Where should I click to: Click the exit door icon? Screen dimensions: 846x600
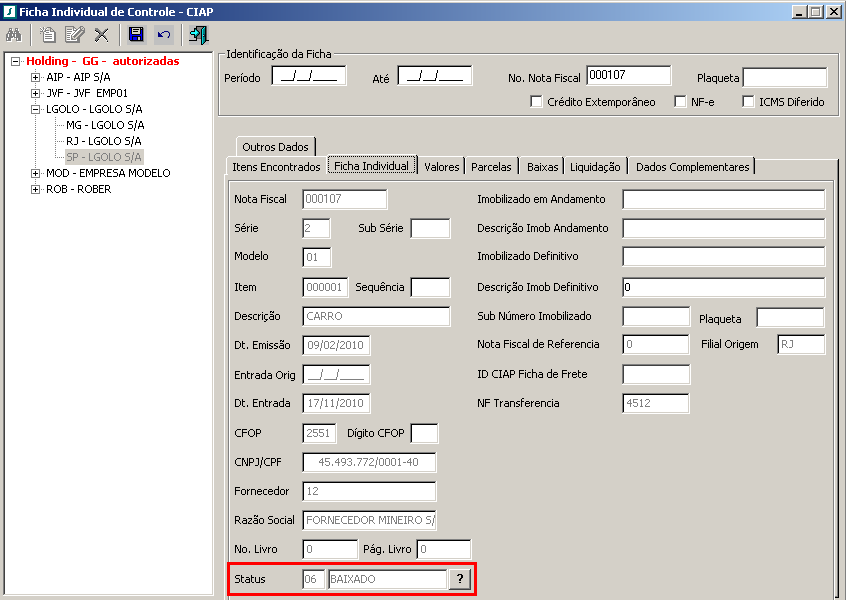[x=198, y=35]
